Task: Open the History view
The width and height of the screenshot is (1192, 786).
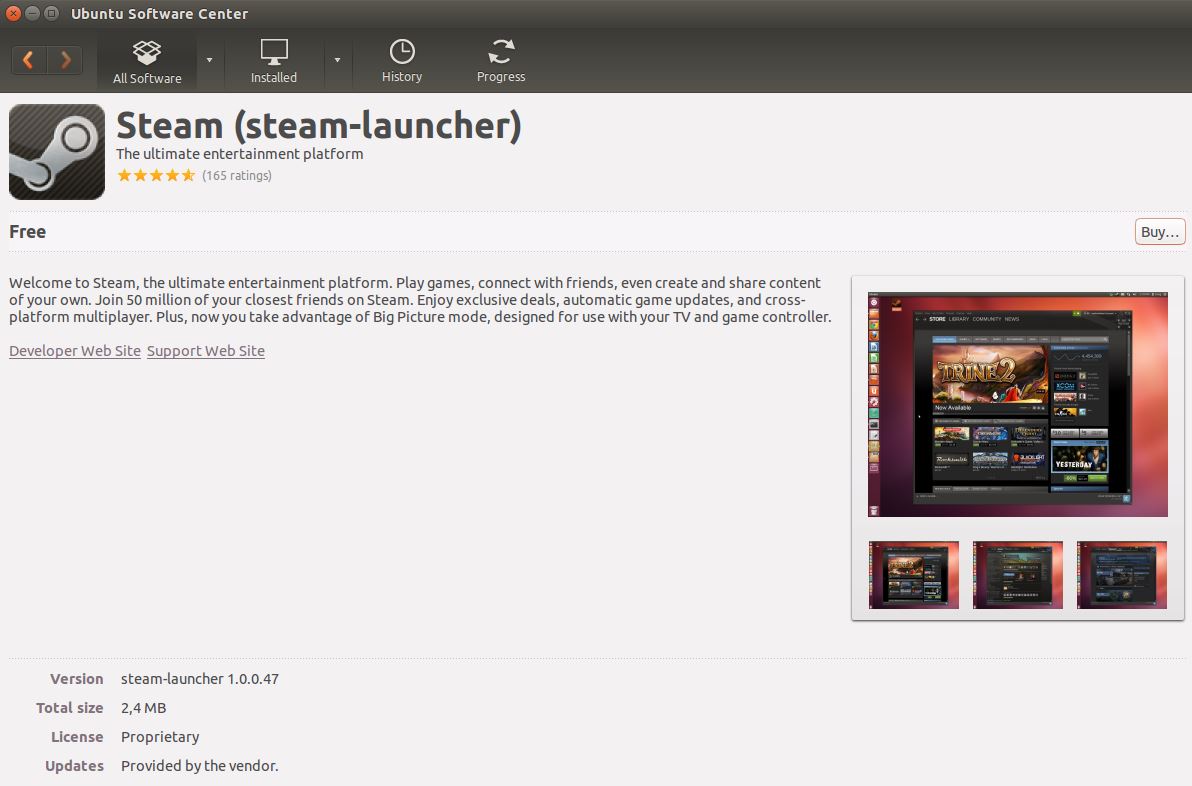Action: click(x=401, y=61)
